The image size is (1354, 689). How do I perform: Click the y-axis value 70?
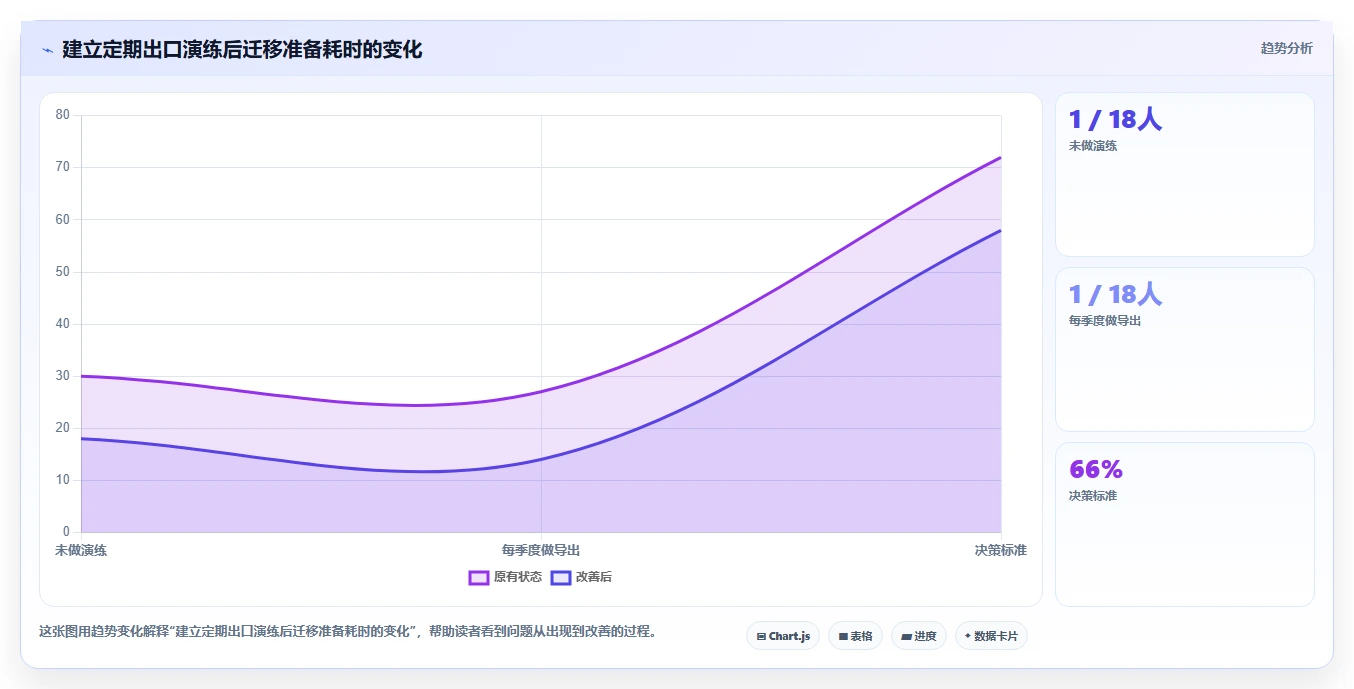(63, 167)
